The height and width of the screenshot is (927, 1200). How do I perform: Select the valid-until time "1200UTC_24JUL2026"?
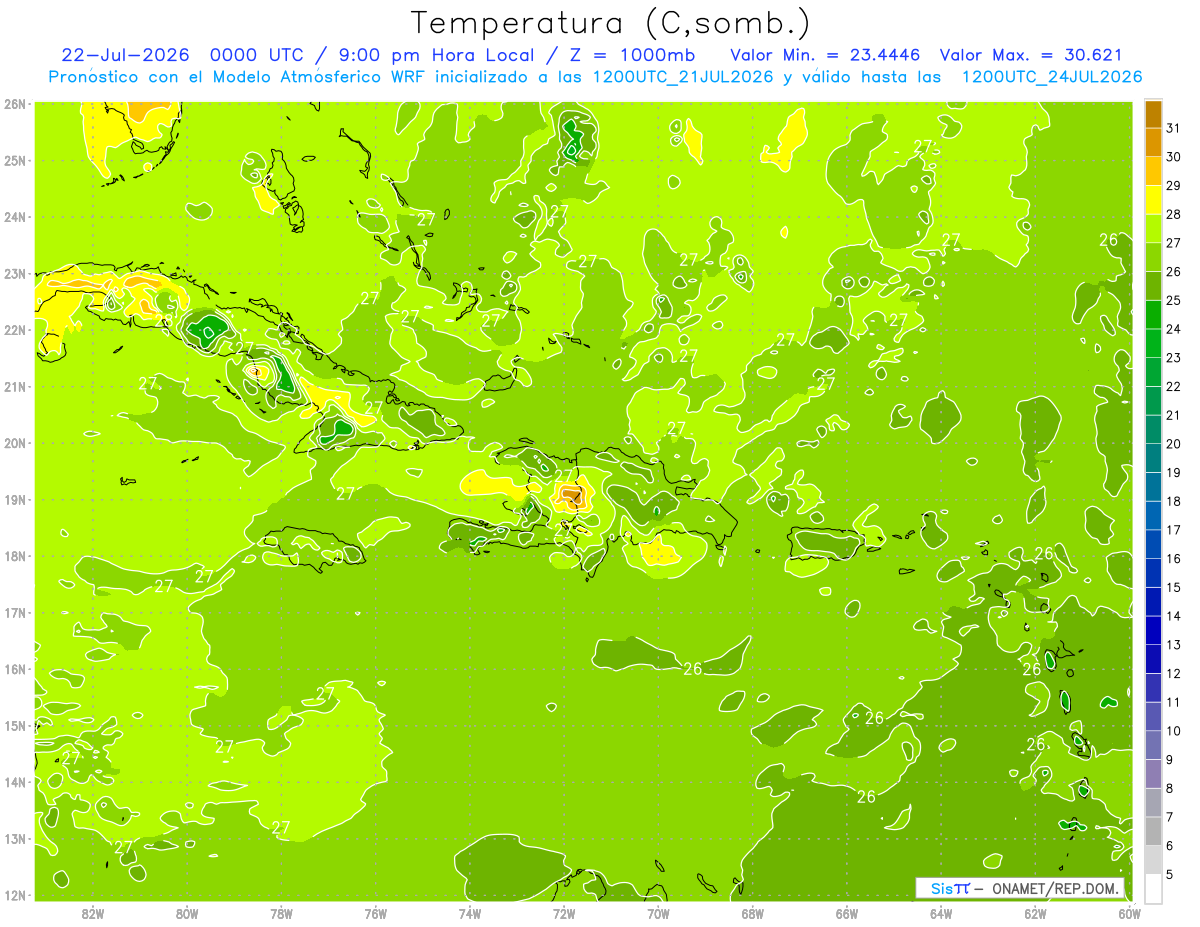click(1052, 77)
